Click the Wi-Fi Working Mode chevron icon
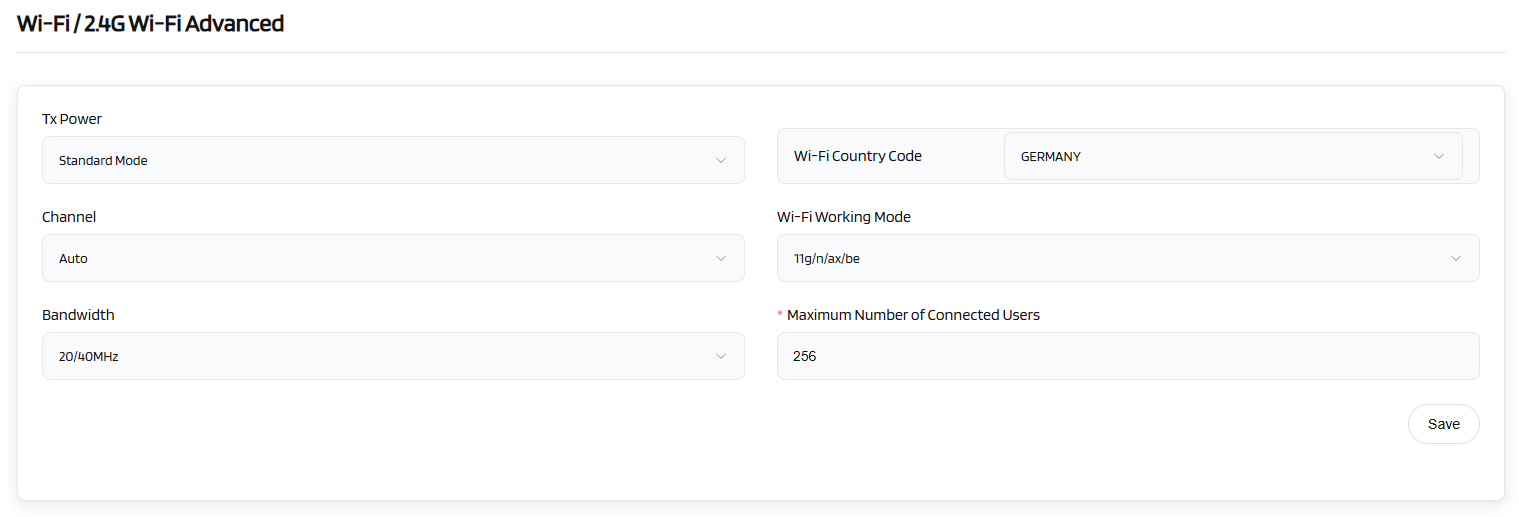Screen dimensions: 1519x517 (x=1455, y=258)
